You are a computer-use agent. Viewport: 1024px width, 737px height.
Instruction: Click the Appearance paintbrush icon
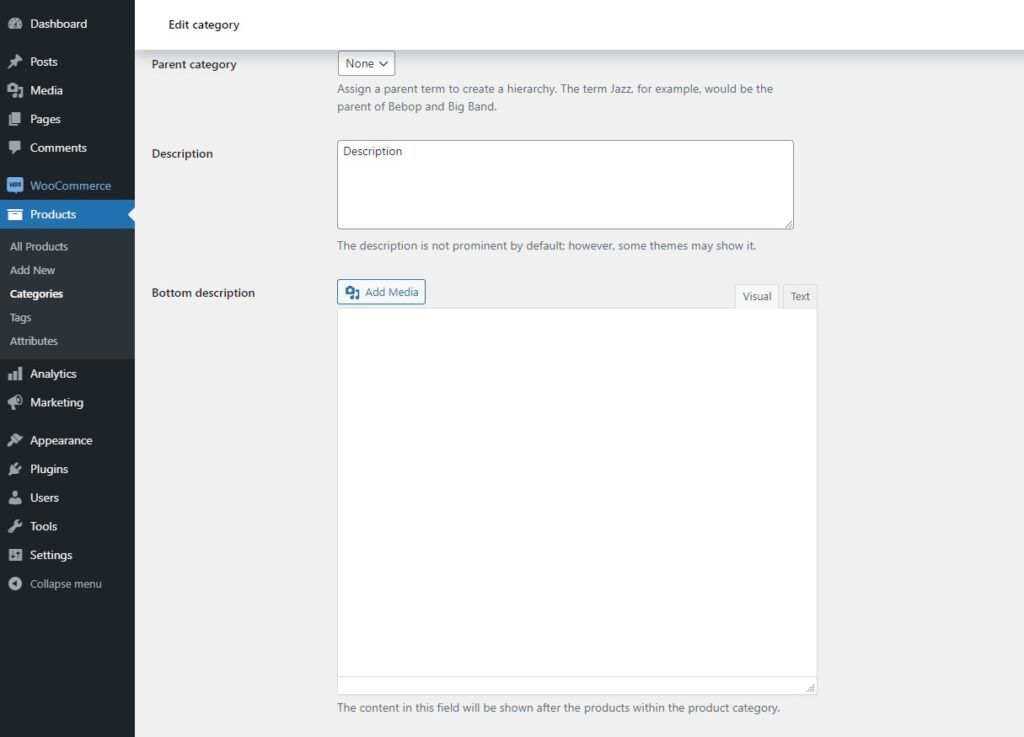pyautogui.click(x=15, y=440)
